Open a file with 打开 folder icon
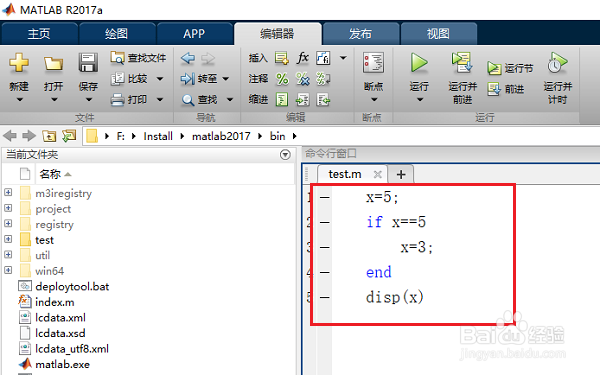Image resolution: width=600 pixels, height=375 pixels. coord(53,63)
